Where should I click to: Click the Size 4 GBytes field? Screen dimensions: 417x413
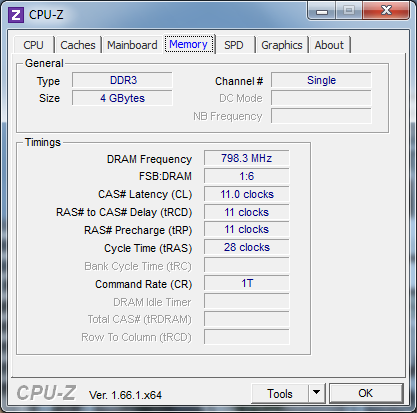pos(122,98)
